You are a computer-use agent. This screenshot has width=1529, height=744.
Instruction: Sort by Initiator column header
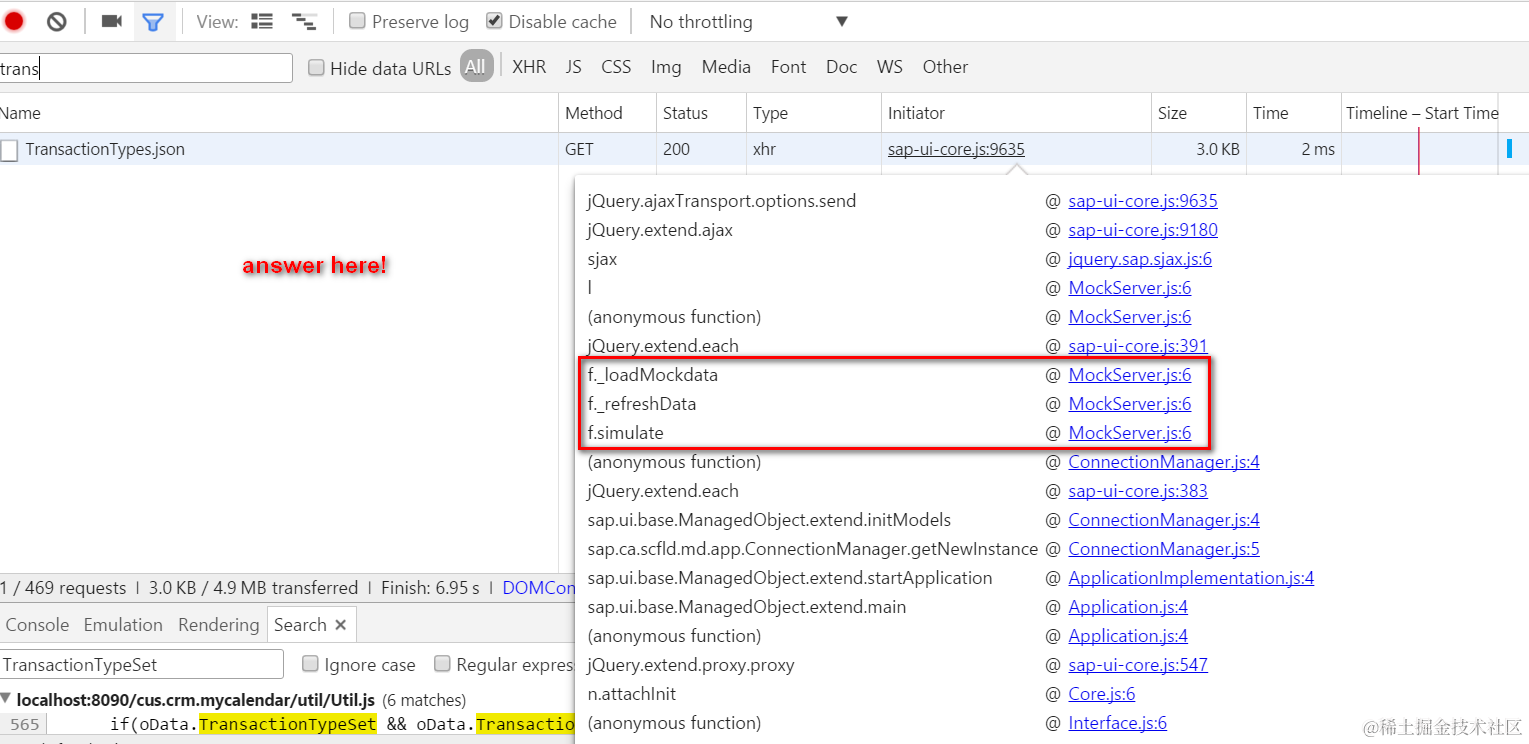1016,113
